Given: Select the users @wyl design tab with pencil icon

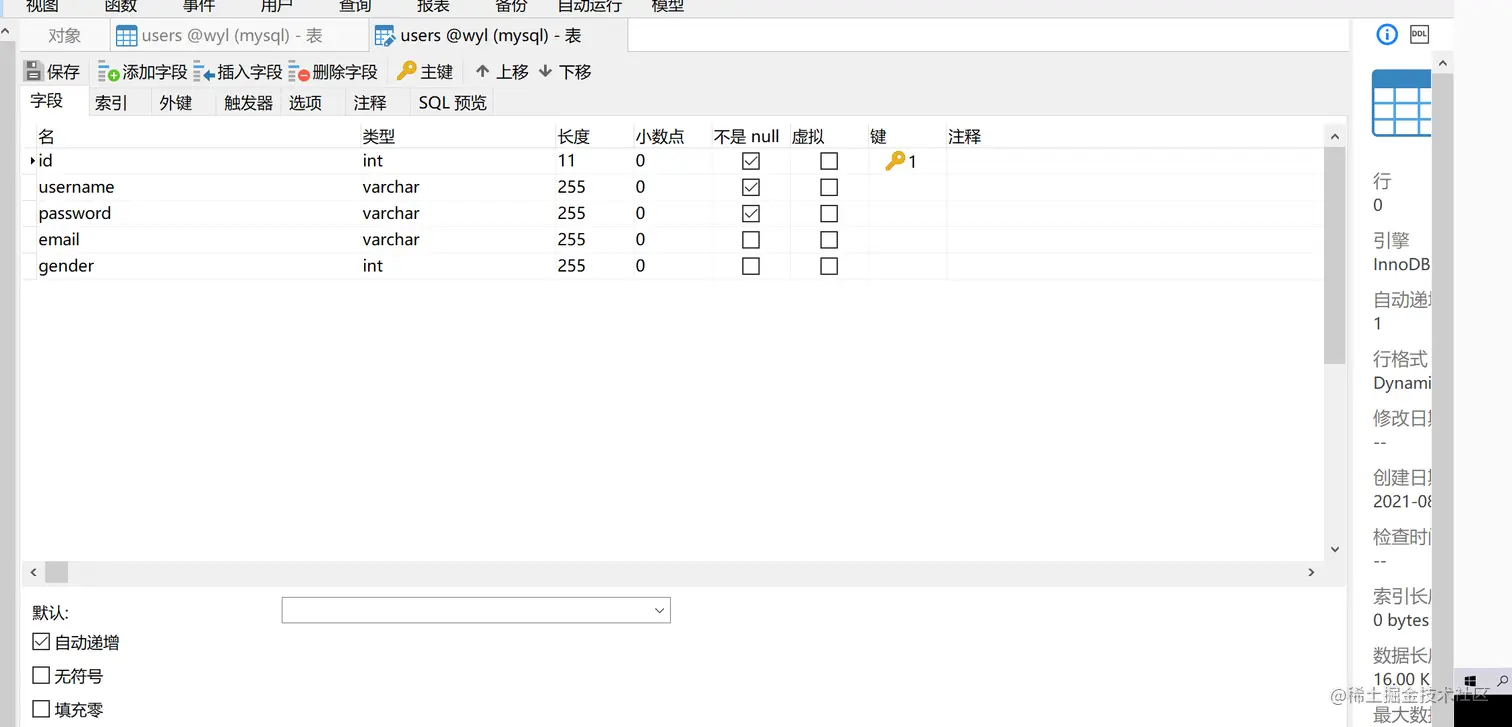Looking at the screenshot, I should (498, 35).
